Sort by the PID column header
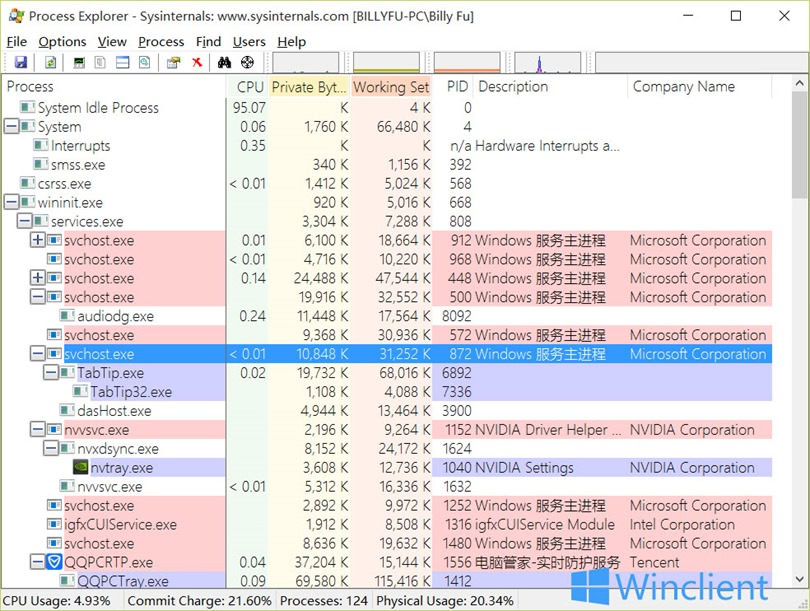Image resolution: width=810 pixels, height=611 pixels. point(453,87)
